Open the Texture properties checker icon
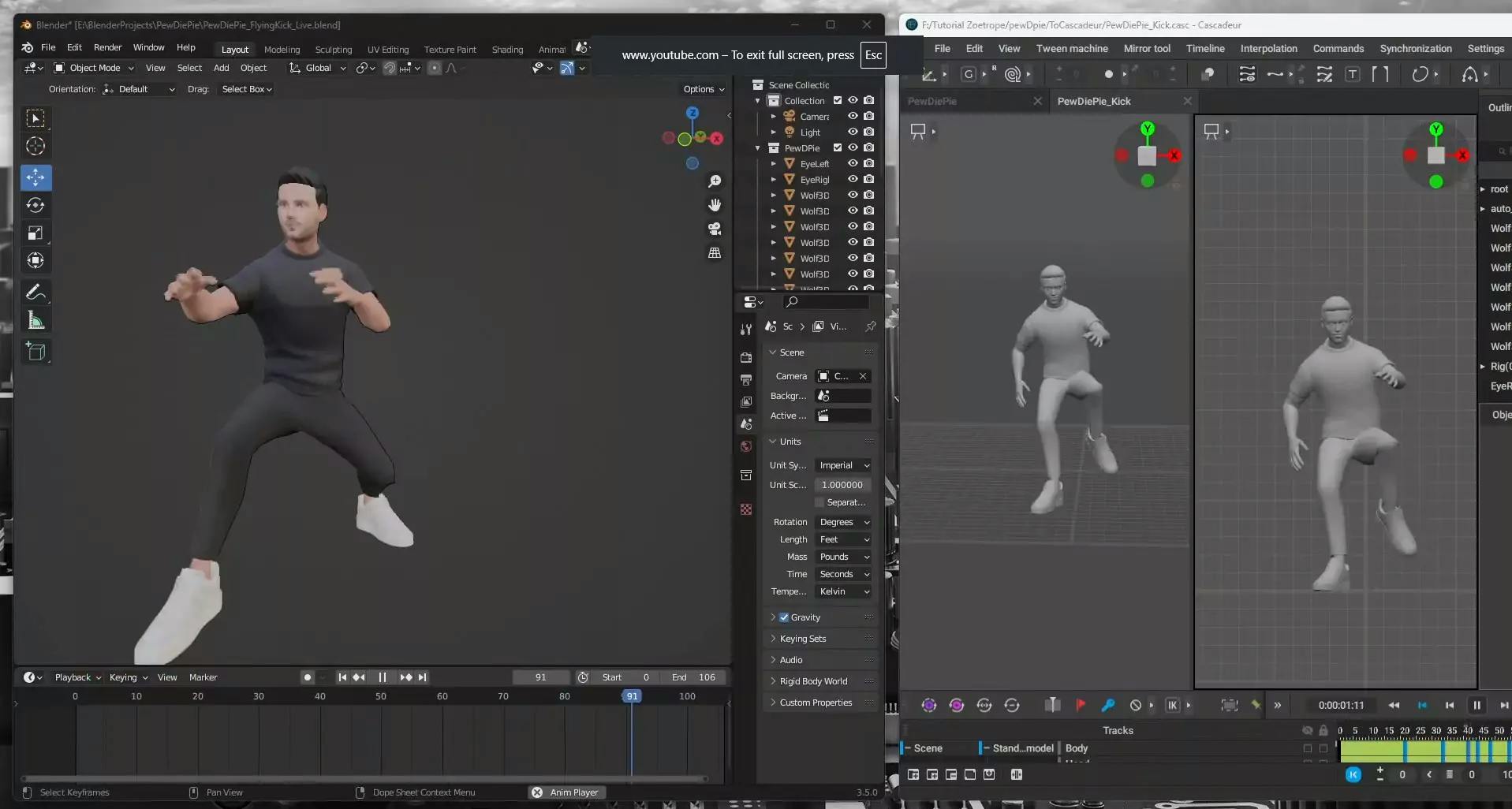Screen dimensions: 1512x809 [x=746, y=509]
